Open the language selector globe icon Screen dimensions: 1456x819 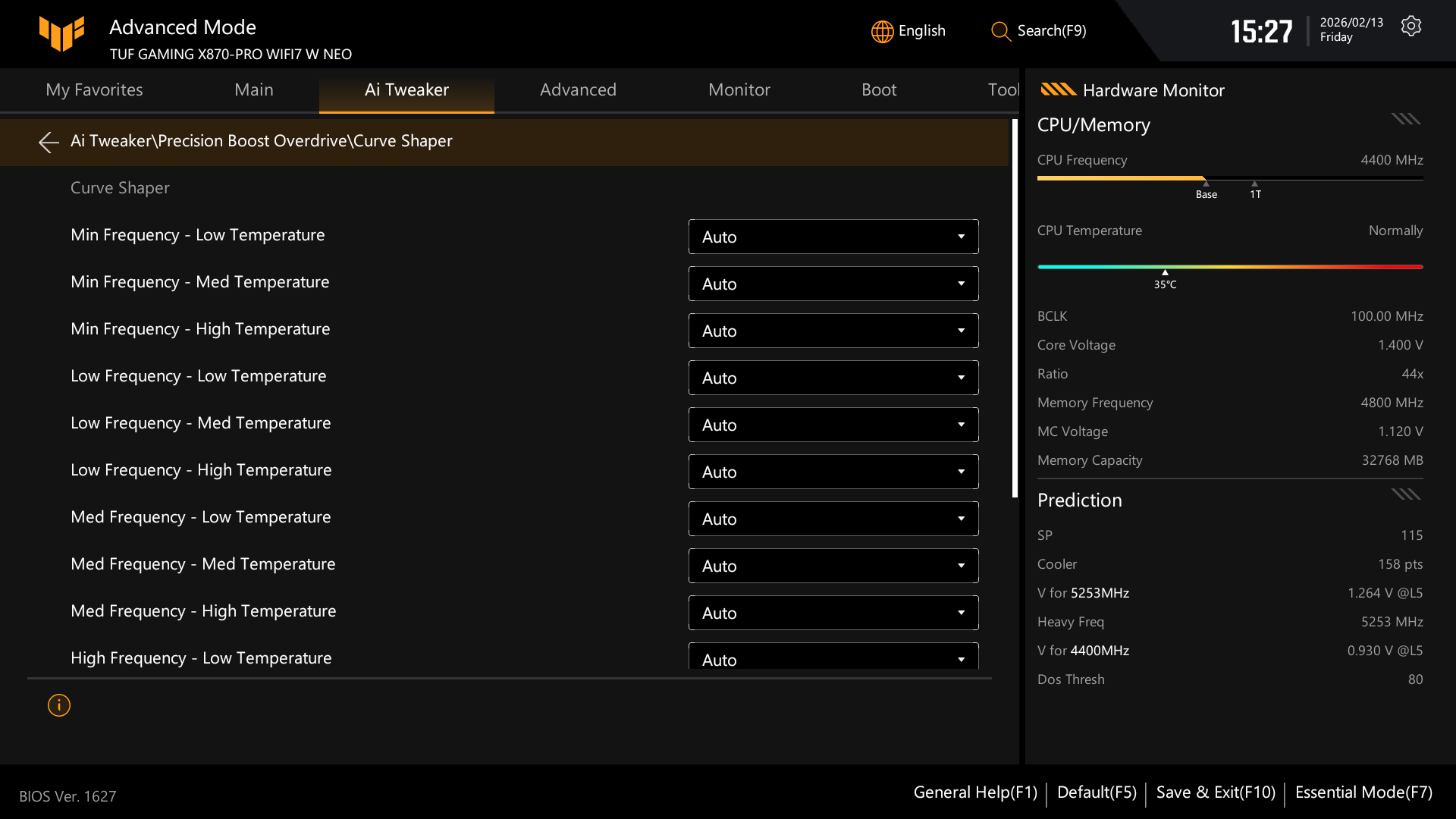[882, 31]
